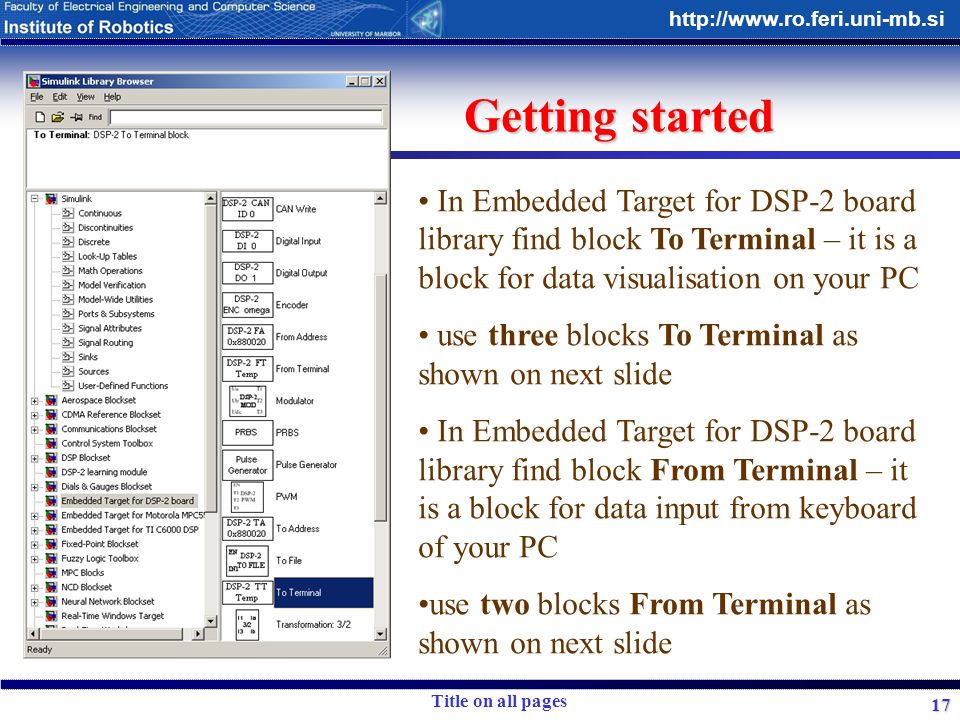This screenshot has height=720, width=960.
Task: Expand the Aerospace Blockset node
Action: (x=35, y=401)
